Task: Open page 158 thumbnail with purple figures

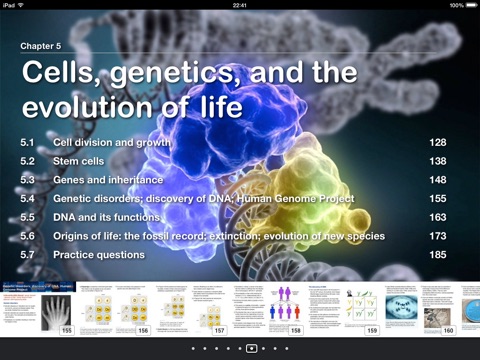Action: click(267, 309)
